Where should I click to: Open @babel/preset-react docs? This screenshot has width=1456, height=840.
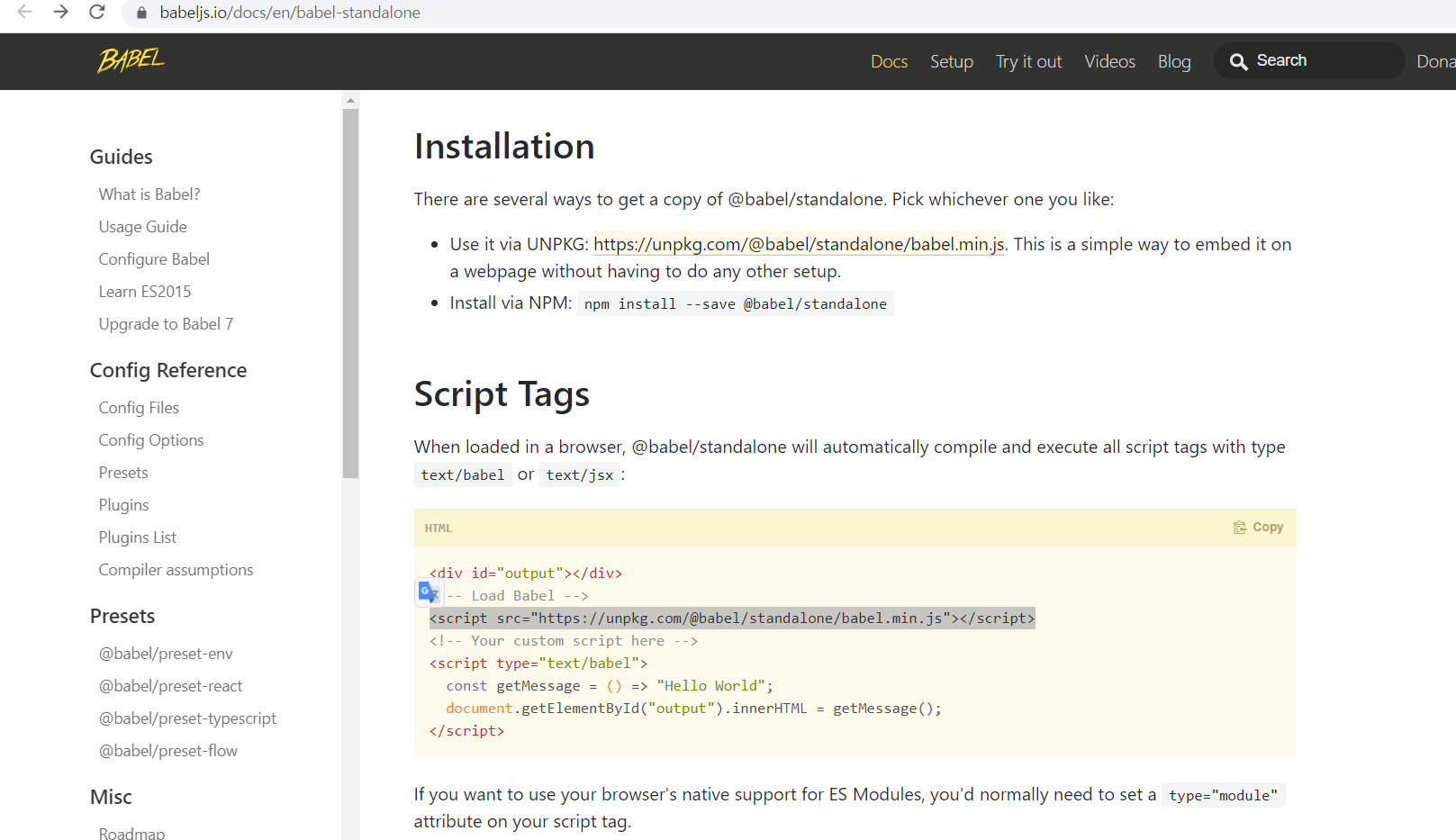point(171,686)
